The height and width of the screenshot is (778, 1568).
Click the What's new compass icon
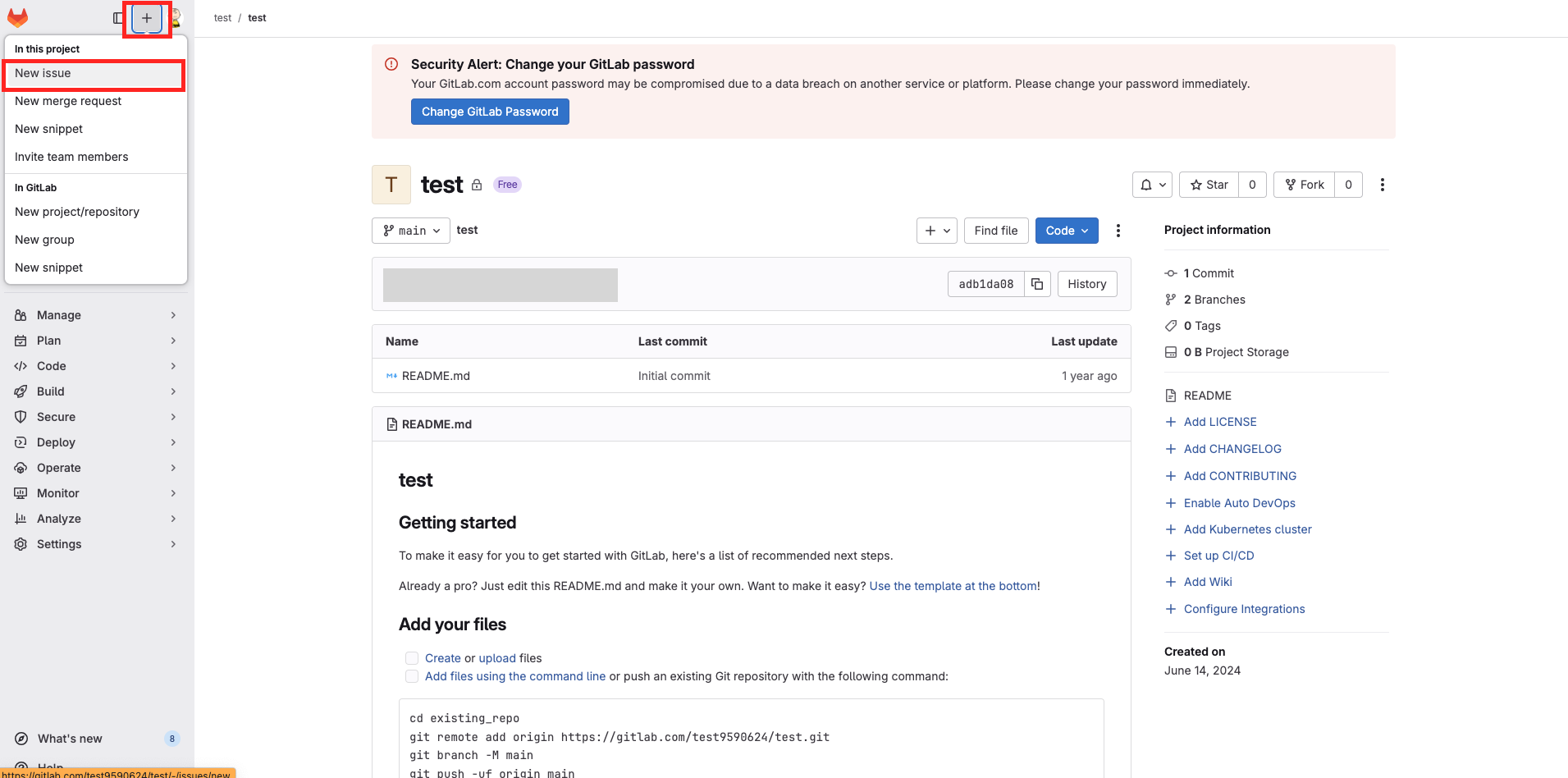21,739
